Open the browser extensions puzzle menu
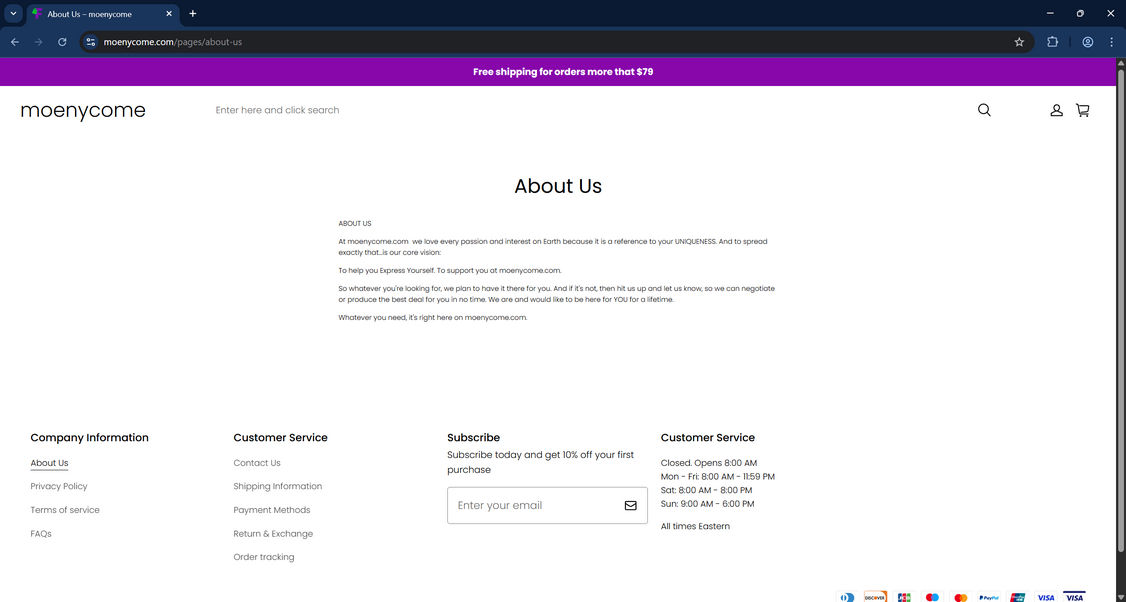This screenshot has height=602, width=1126. 1052,42
